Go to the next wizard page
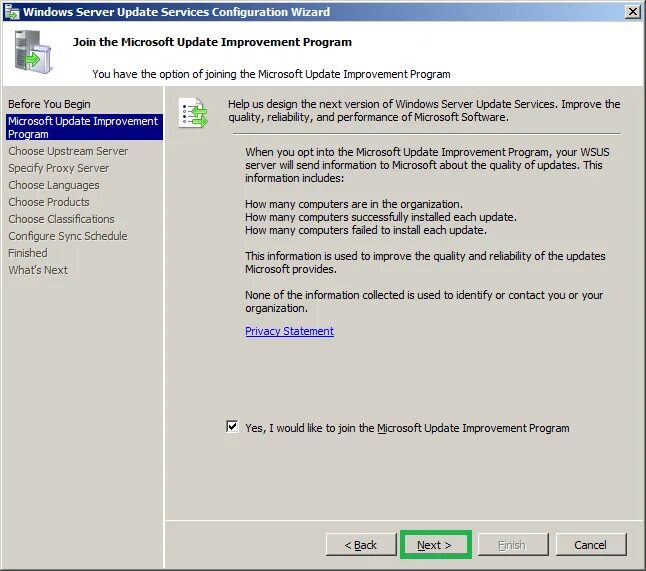 435,545
